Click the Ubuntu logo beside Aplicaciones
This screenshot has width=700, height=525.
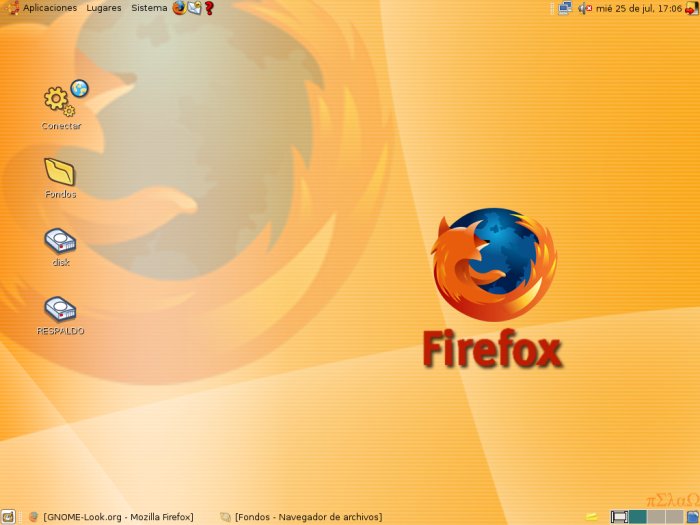coord(12,8)
